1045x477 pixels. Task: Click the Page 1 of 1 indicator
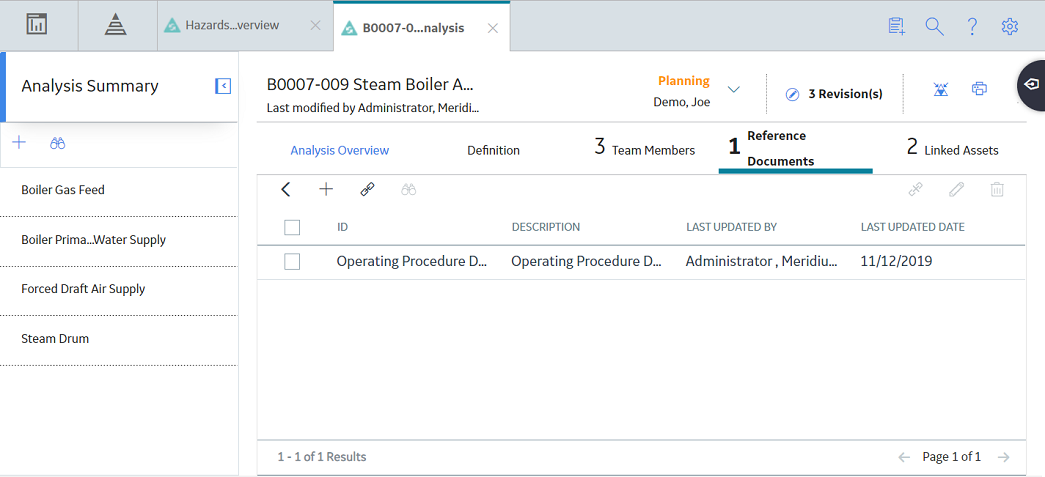[x=952, y=457]
